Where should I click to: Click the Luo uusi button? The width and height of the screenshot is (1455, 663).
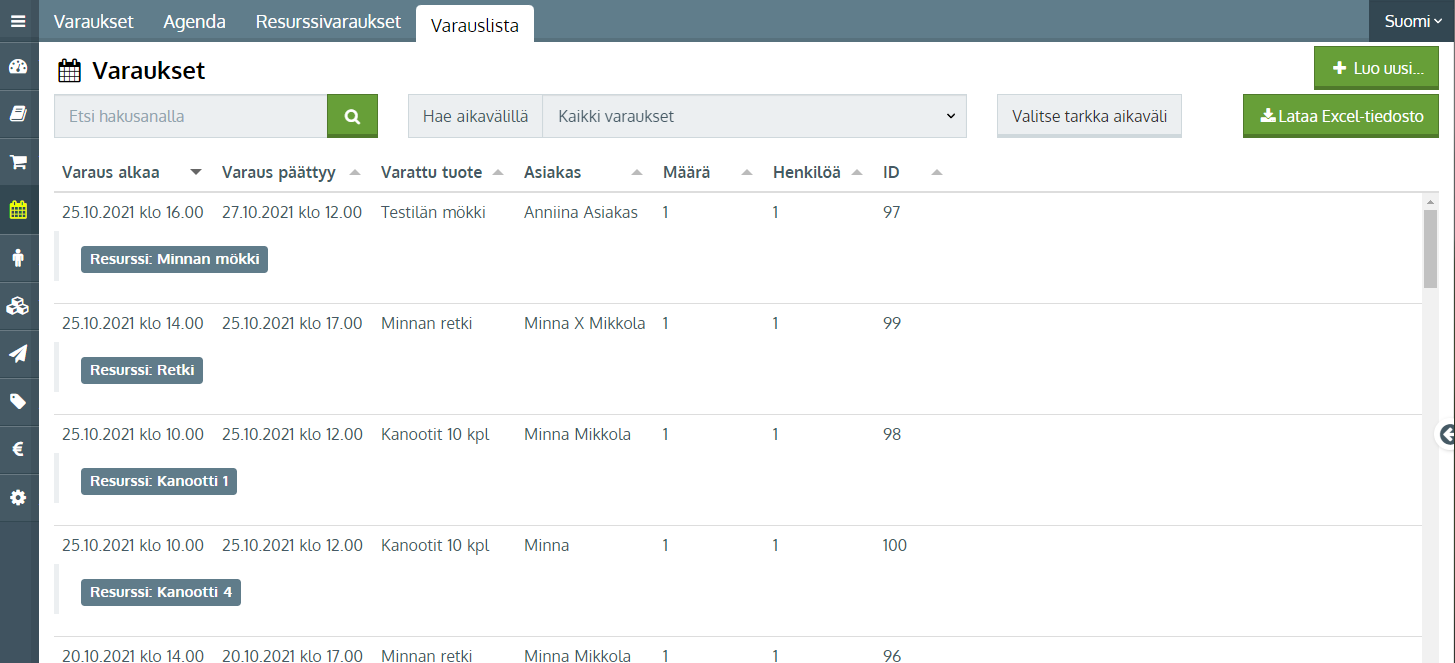point(1376,68)
